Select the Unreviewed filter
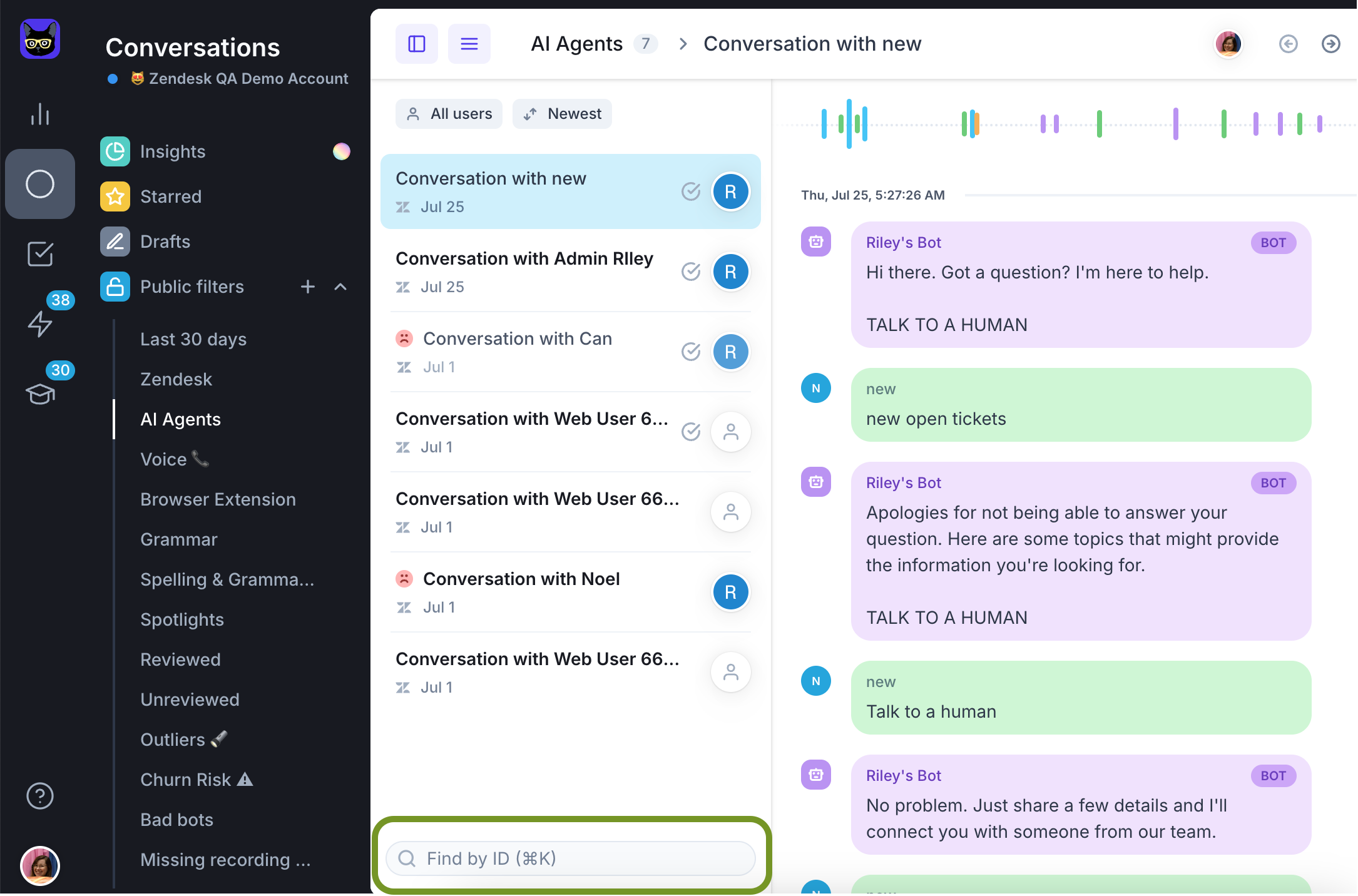Viewport: 1358px width, 896px height. point(190,700)
